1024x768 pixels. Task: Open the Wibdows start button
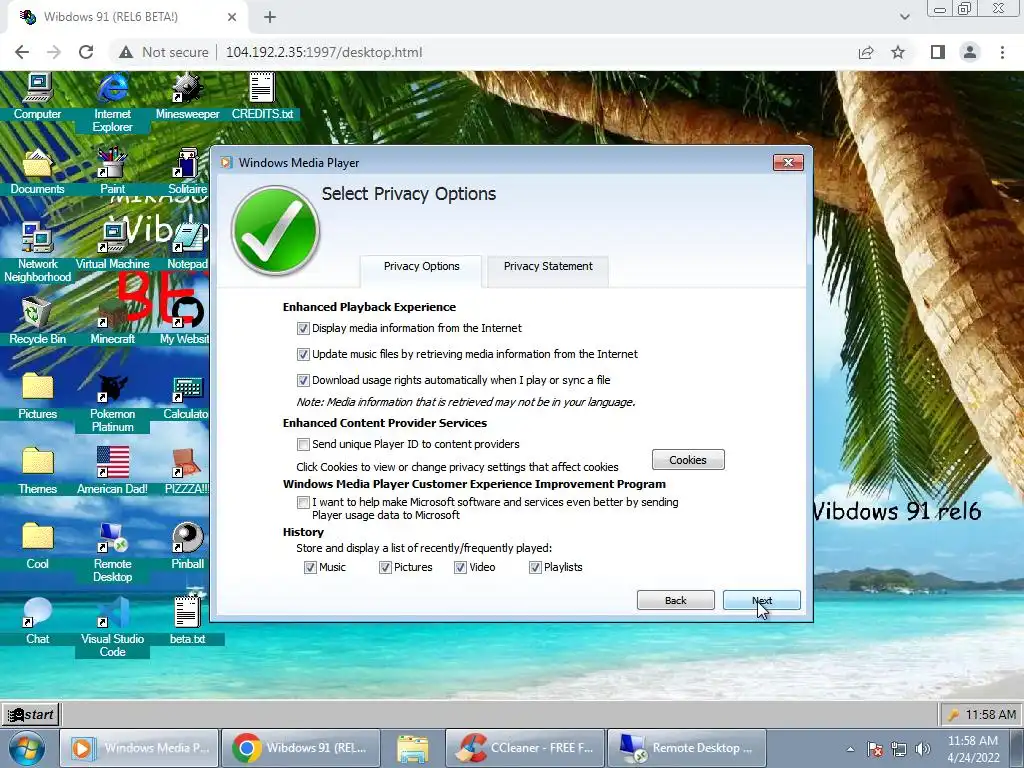31,714
